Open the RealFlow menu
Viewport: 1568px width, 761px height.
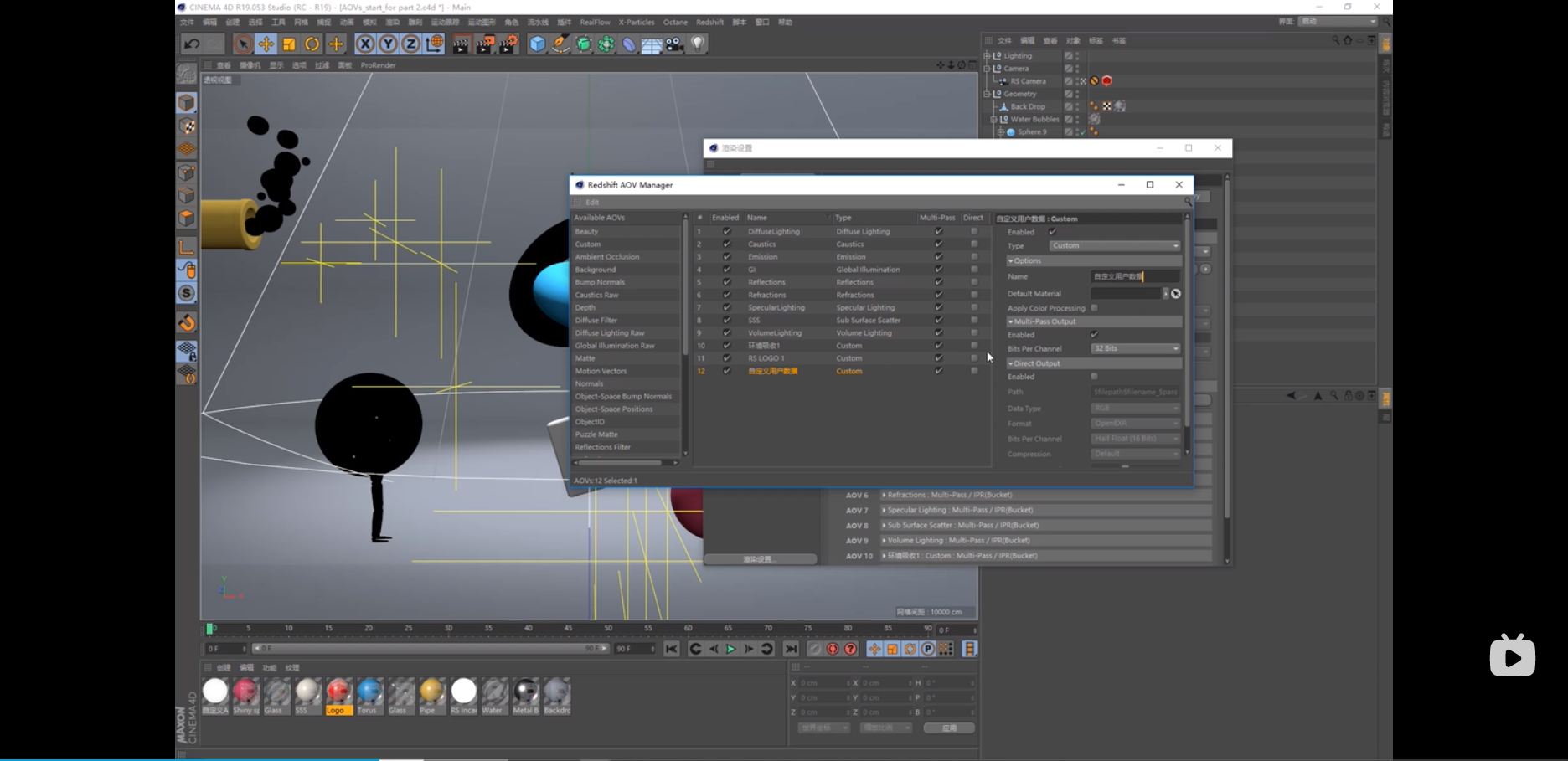(595, 22)
